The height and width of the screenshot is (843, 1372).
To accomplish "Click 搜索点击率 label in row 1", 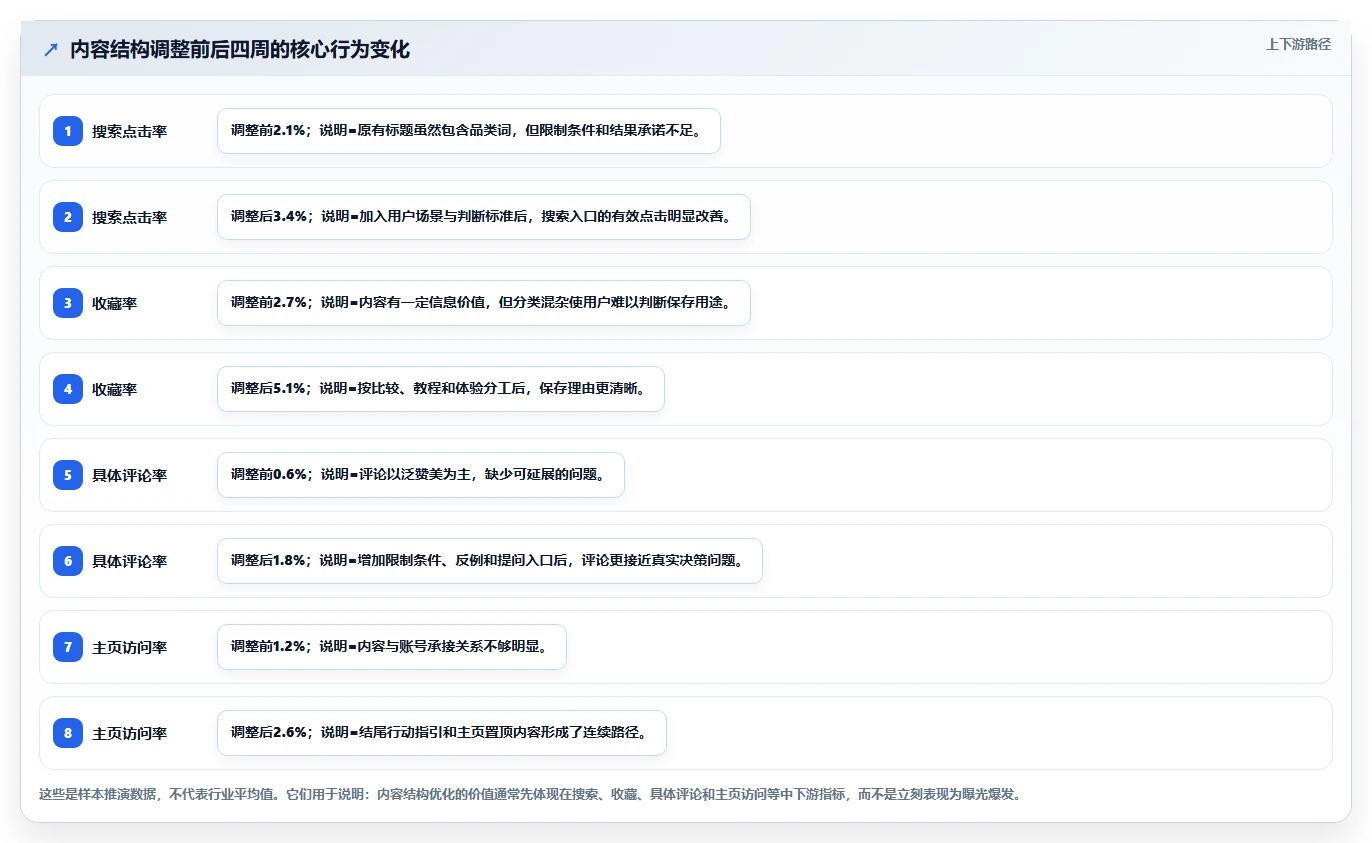I will tap(130, 131).
